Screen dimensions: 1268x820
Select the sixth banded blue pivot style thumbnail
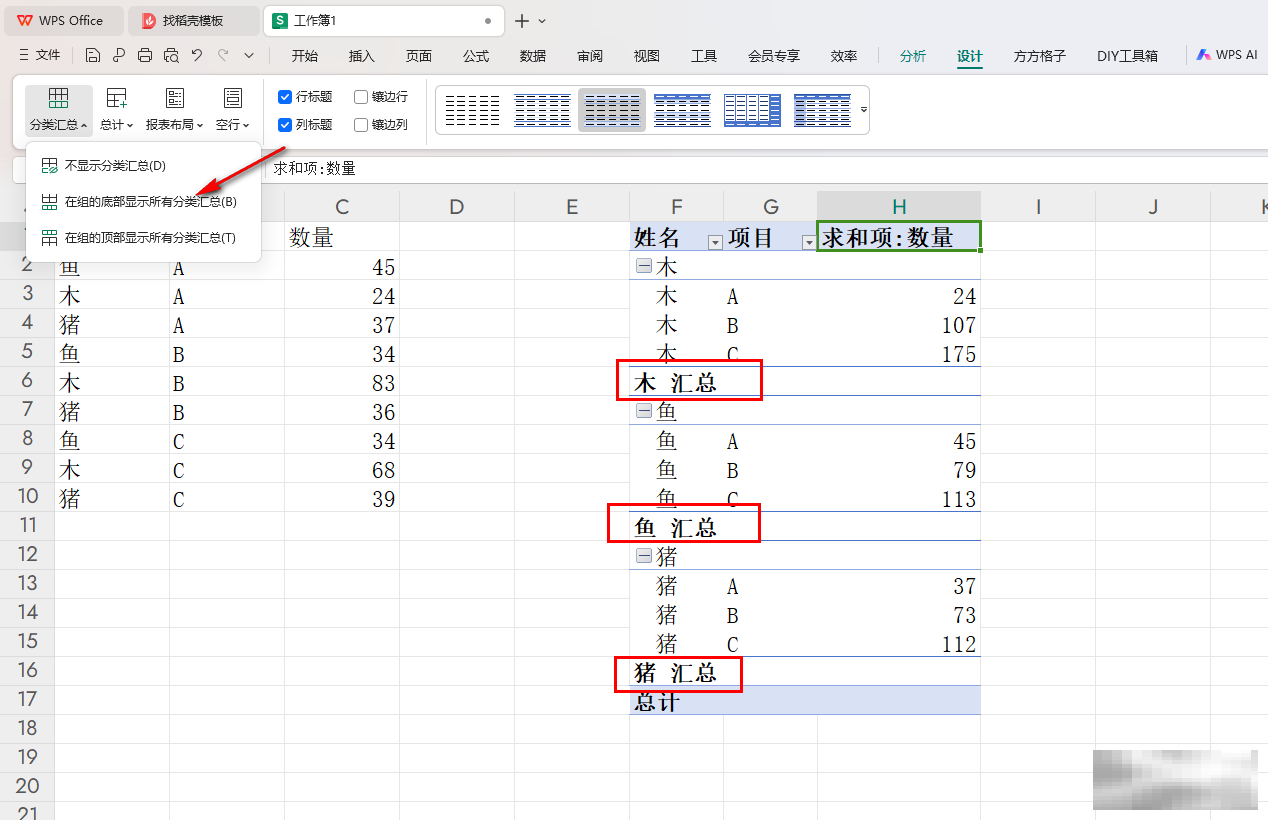(x=822, y=110)
